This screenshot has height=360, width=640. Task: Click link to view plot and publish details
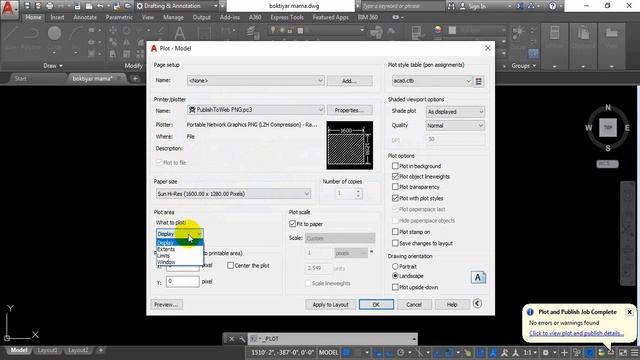(x=576, y=333)
